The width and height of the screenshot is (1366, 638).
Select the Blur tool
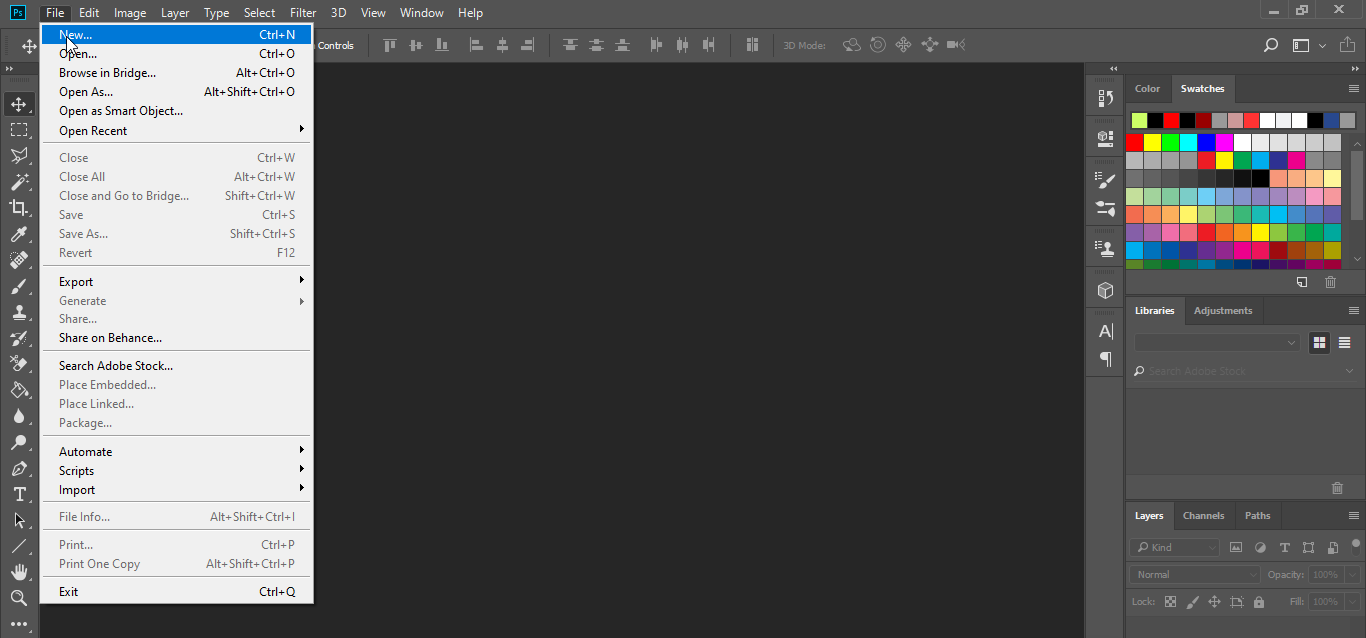pos(19,416)
